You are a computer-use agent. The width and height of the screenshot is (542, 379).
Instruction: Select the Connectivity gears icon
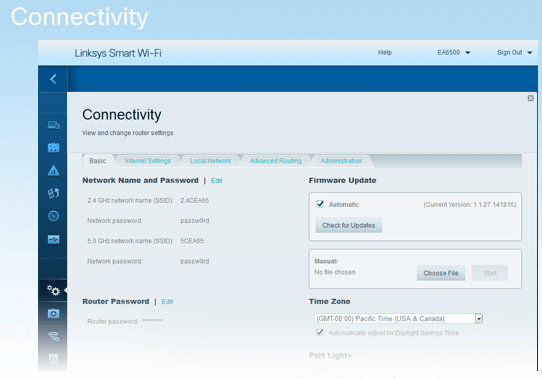[53, 290]
